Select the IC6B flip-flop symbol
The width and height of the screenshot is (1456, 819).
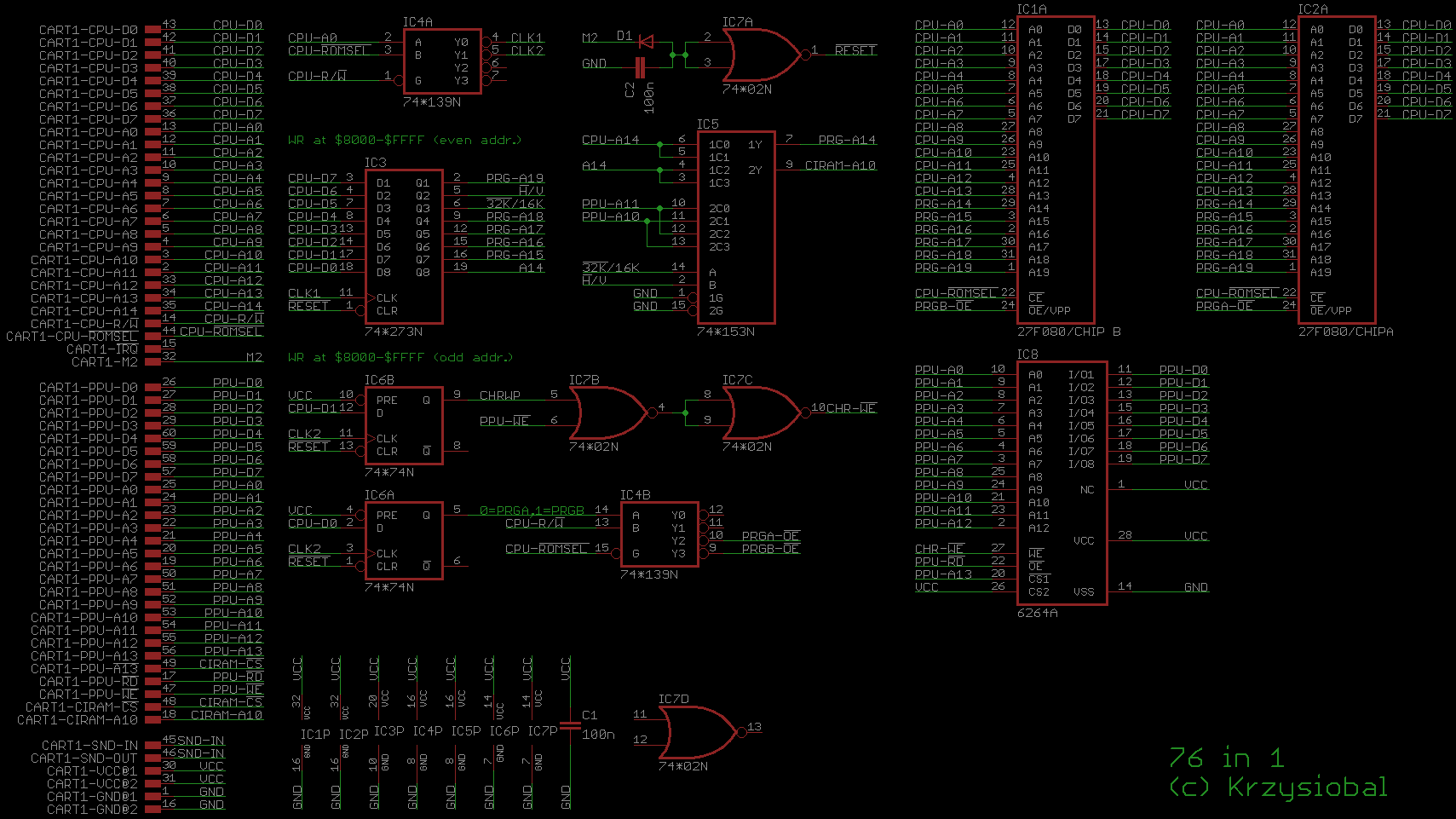(404, 425)
